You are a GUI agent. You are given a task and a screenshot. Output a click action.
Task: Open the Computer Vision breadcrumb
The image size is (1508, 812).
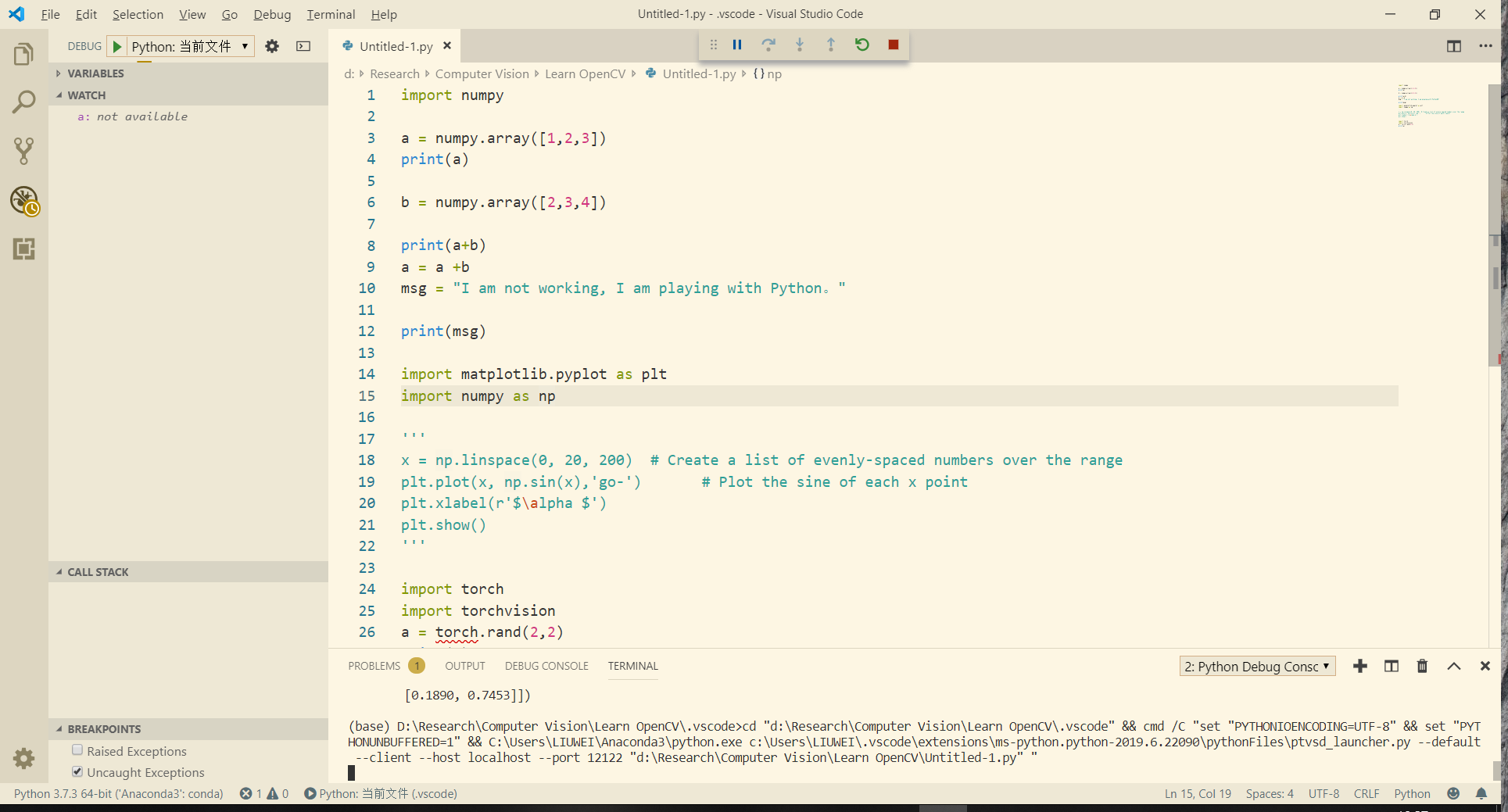click(x=482, y=73)
